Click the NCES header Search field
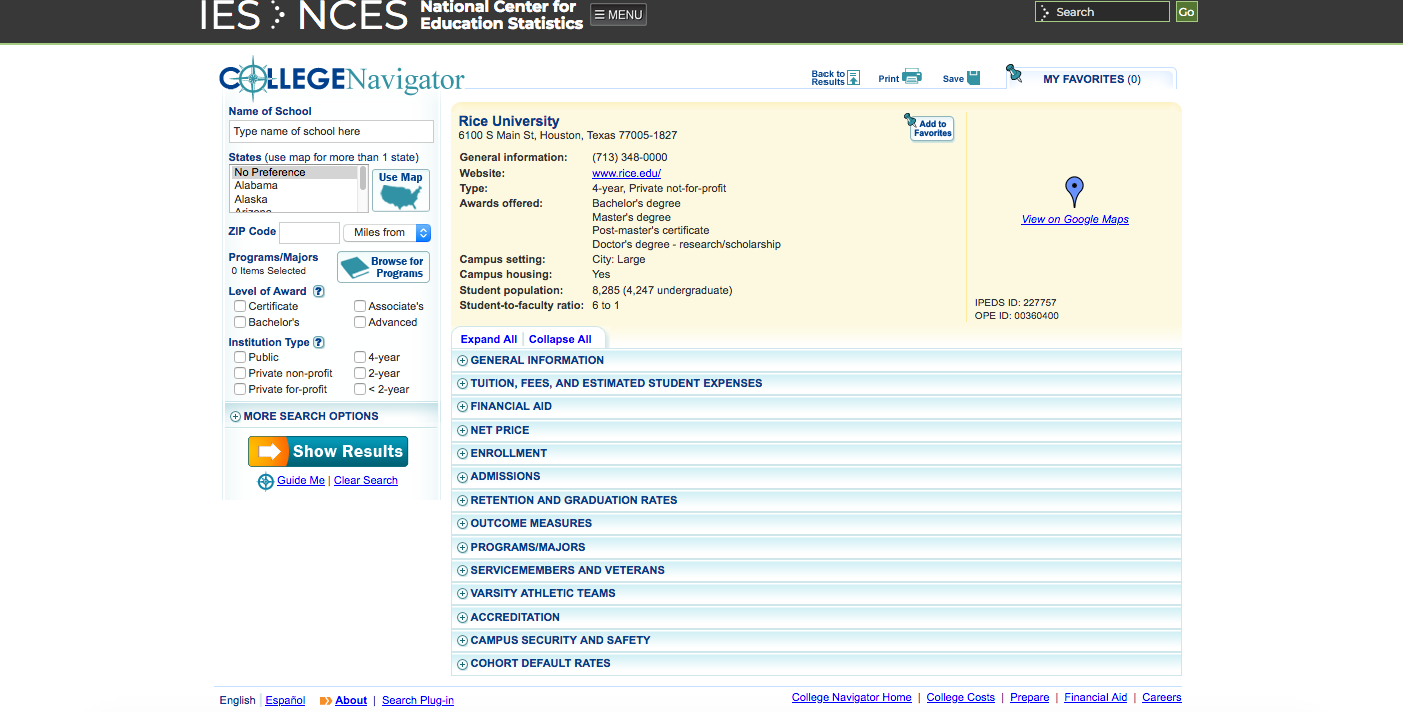Viewport: 1403px width, 712px height. 1102,12
